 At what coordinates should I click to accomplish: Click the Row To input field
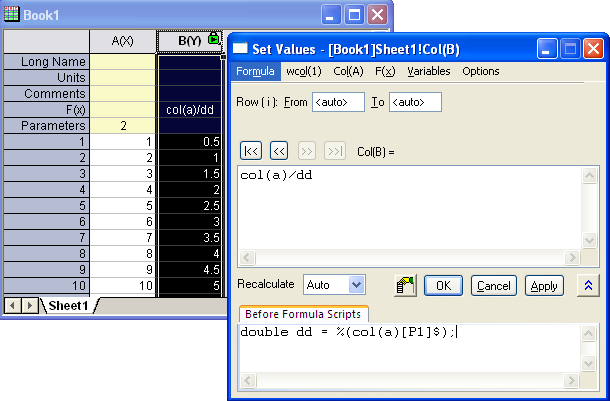click(x=415, y=102)
